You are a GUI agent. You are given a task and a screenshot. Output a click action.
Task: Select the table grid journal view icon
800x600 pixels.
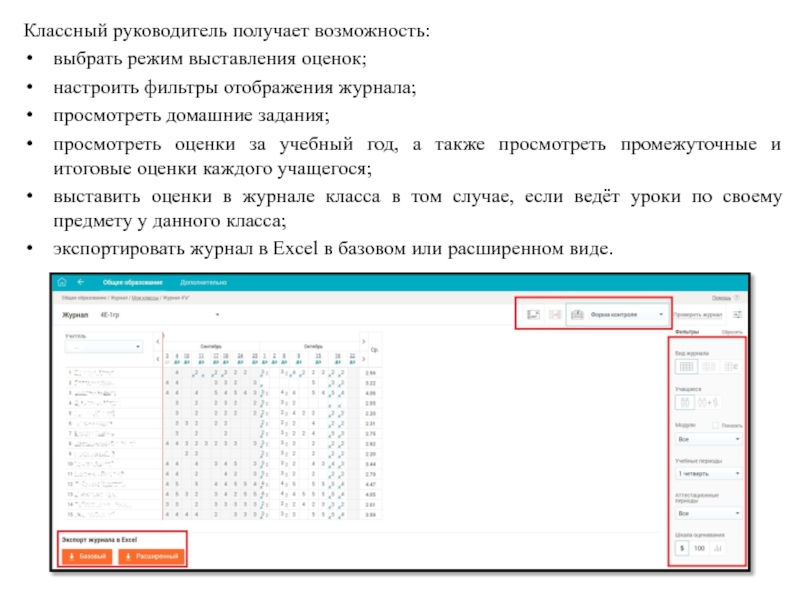(x=687, y=367)
